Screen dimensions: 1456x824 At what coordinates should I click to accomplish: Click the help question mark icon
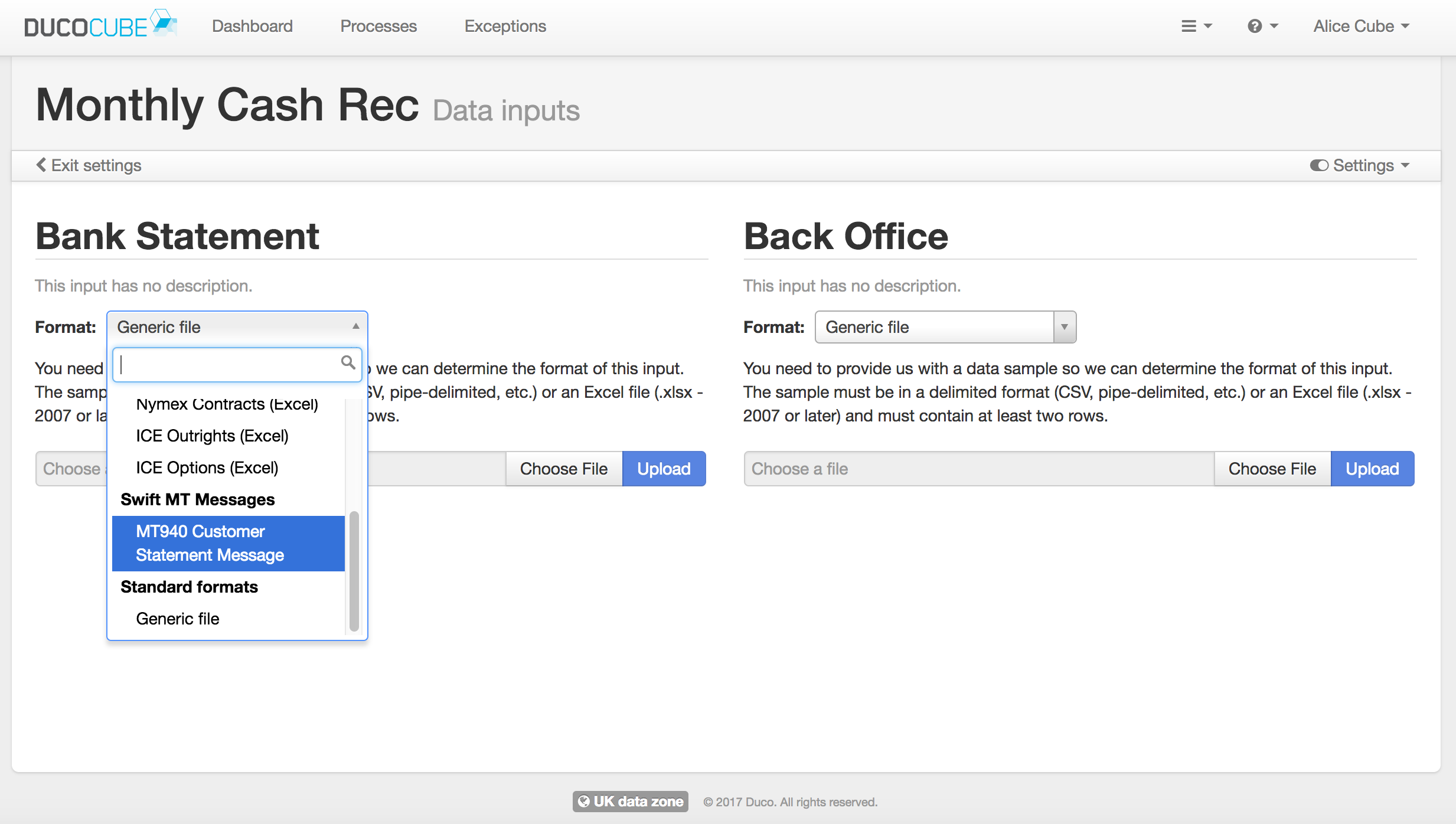point(1256,26)
